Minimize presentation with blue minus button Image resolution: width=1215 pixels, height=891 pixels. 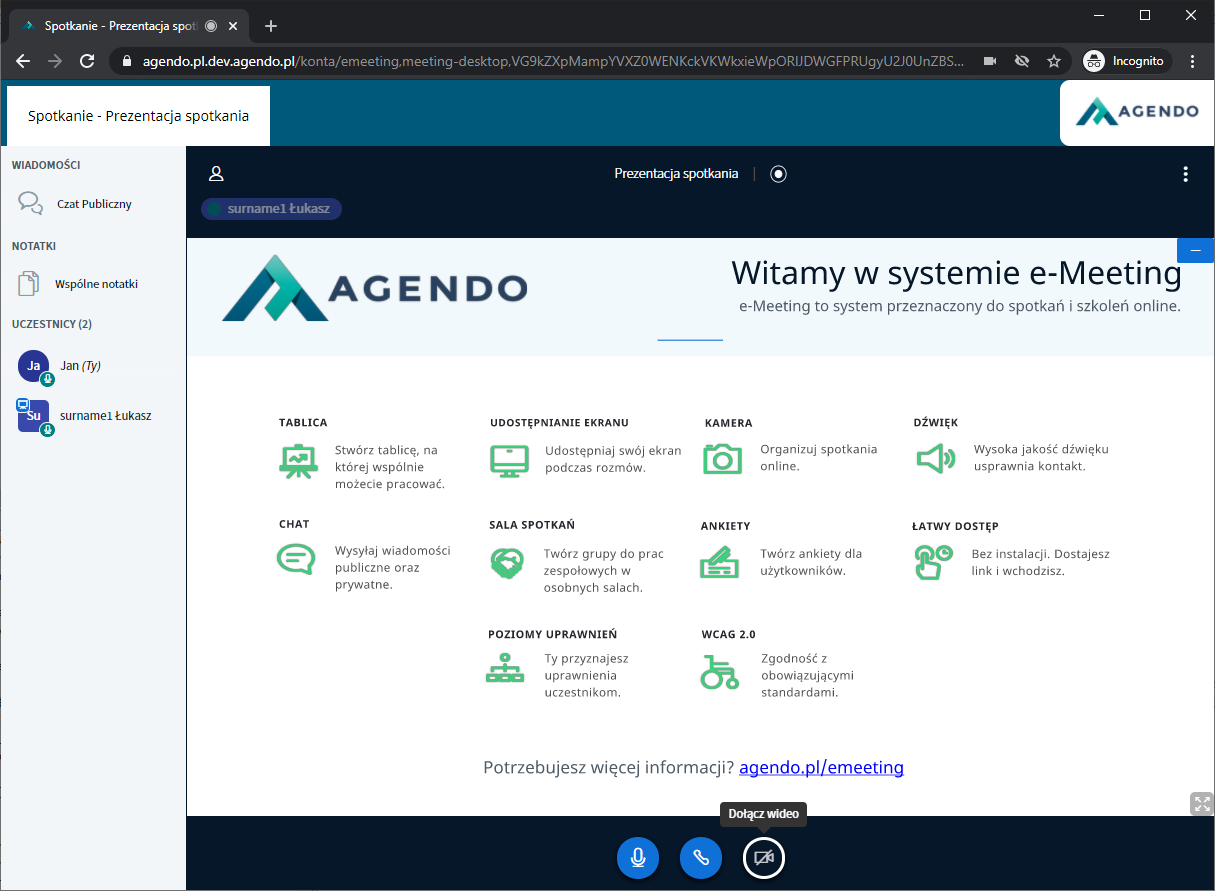[1195, 250]
